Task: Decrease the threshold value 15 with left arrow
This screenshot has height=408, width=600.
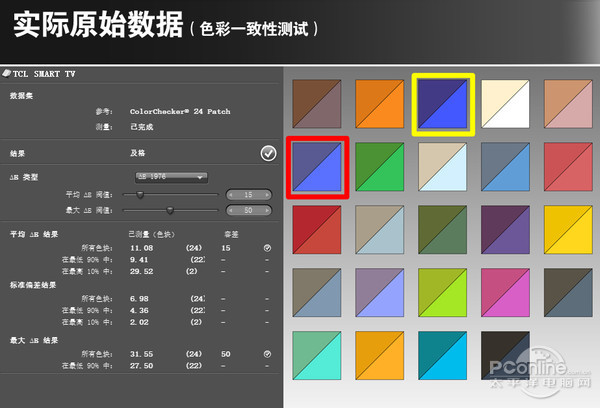Action: click(231, 195)
